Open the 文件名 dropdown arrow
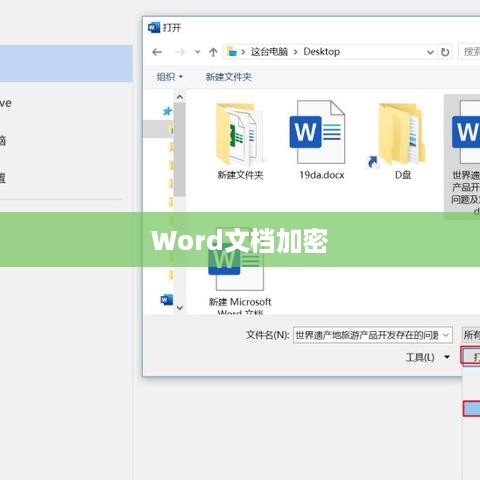The height and width of the screenshot is (480, 480). (446, 335)
